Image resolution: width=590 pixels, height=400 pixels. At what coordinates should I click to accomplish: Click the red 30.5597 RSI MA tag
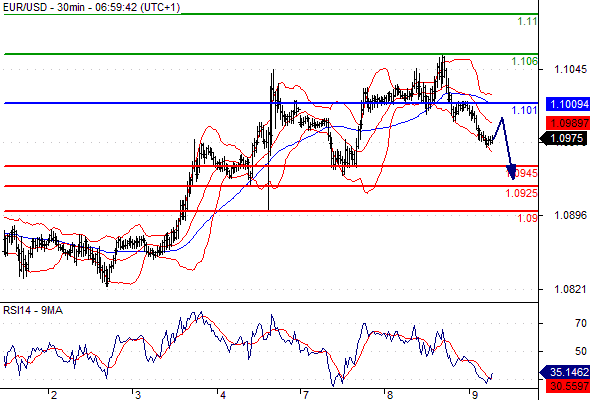tap(568, 386)
